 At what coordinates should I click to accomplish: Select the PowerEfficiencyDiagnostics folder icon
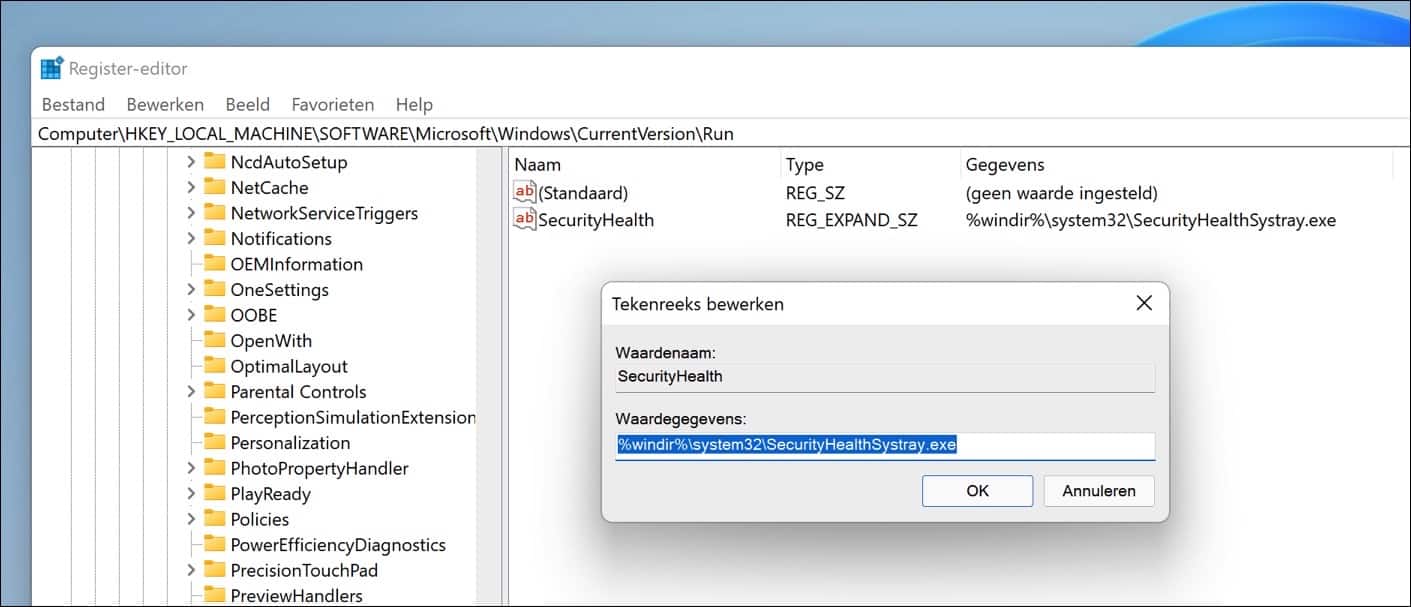[x=216, y=544]
